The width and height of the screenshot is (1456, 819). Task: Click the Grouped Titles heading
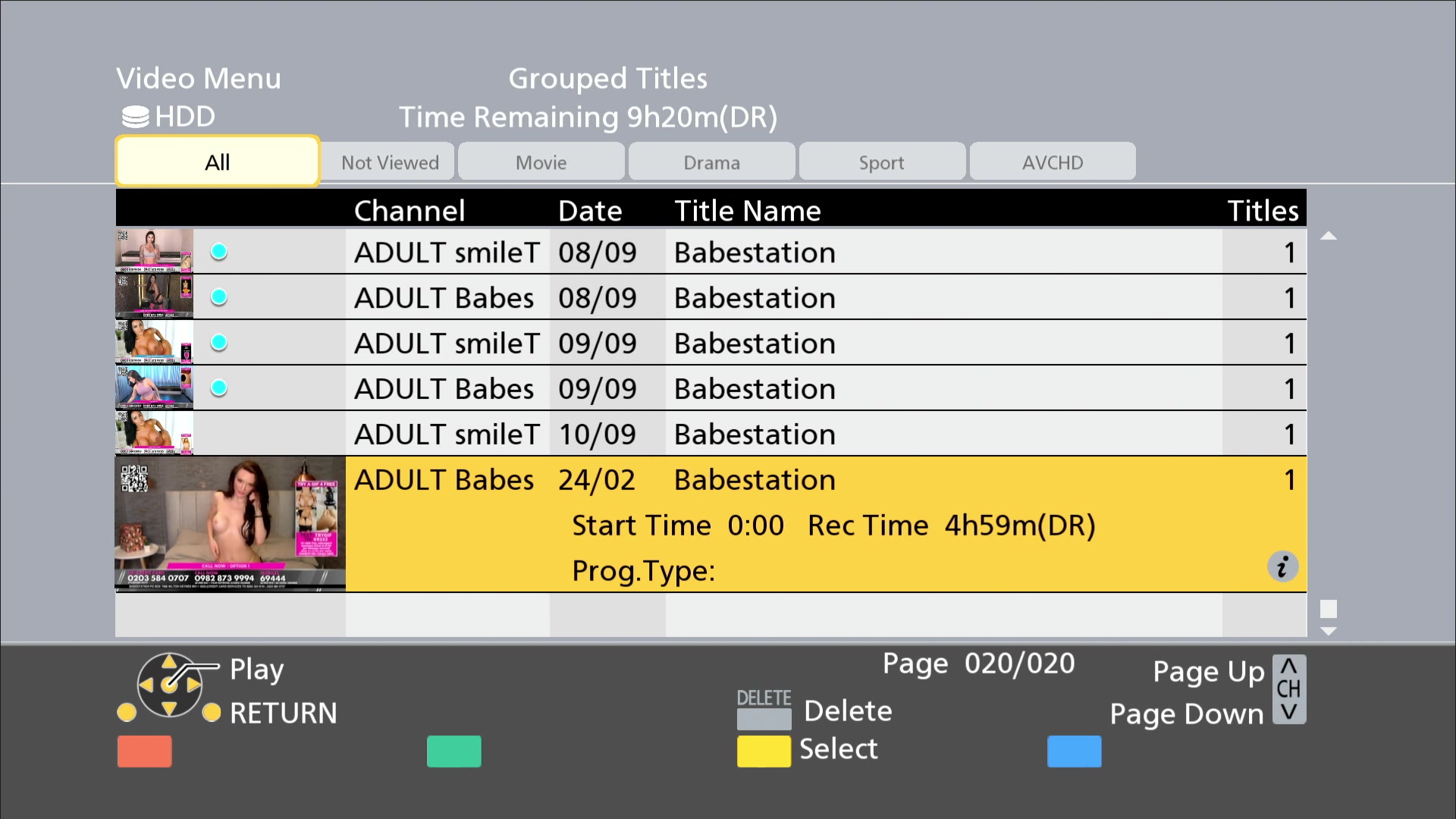(608, 79)
